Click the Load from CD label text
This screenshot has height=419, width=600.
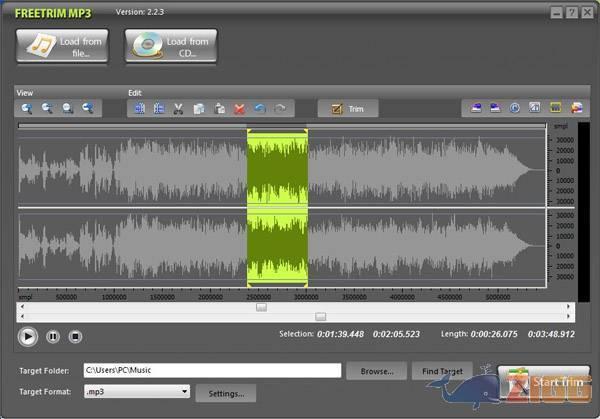click(188, 47)
